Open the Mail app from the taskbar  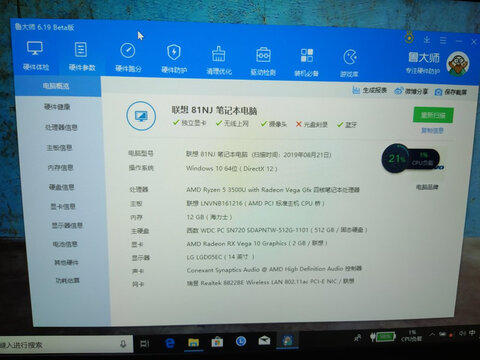pos(264,340)
